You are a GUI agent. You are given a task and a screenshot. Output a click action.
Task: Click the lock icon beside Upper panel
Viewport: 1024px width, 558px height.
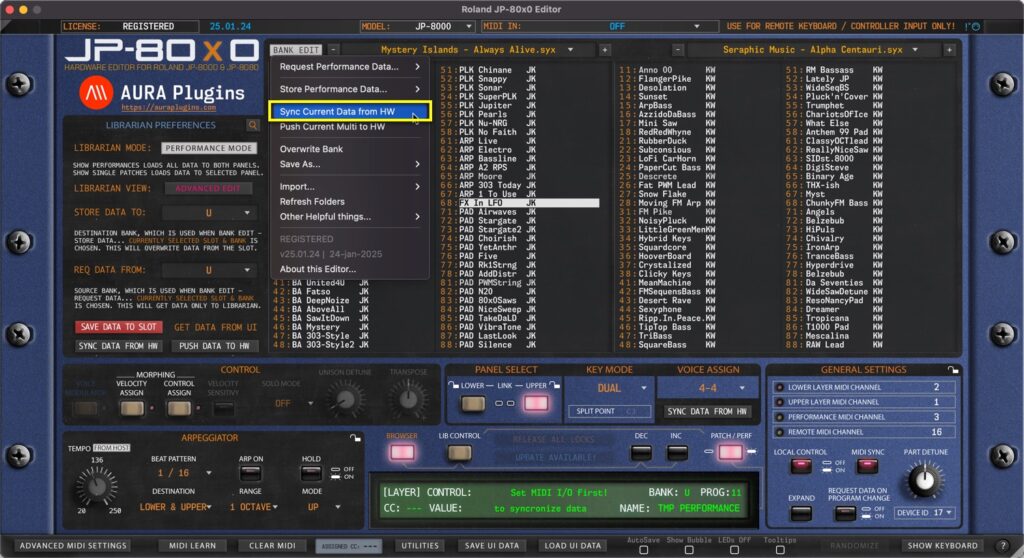tap(554, 386)
